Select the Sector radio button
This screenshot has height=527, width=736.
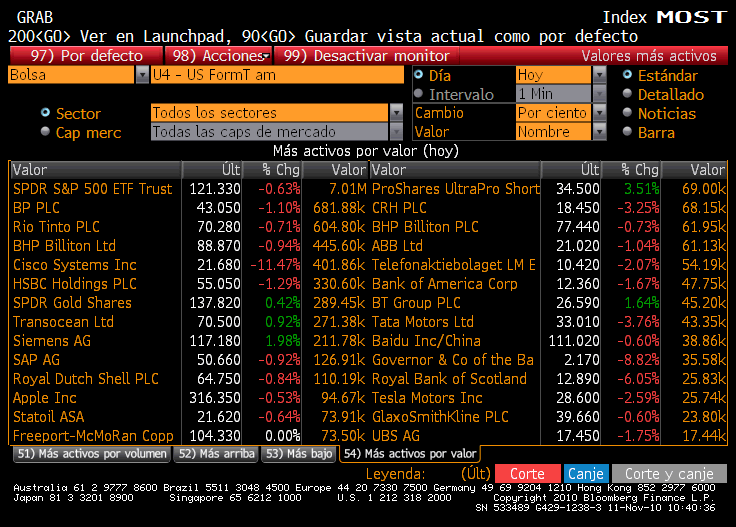tap(45, 112)
